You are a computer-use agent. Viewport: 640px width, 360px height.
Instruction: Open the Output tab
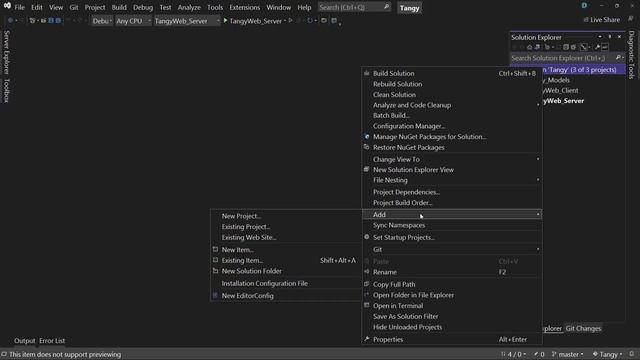(24, 340)
